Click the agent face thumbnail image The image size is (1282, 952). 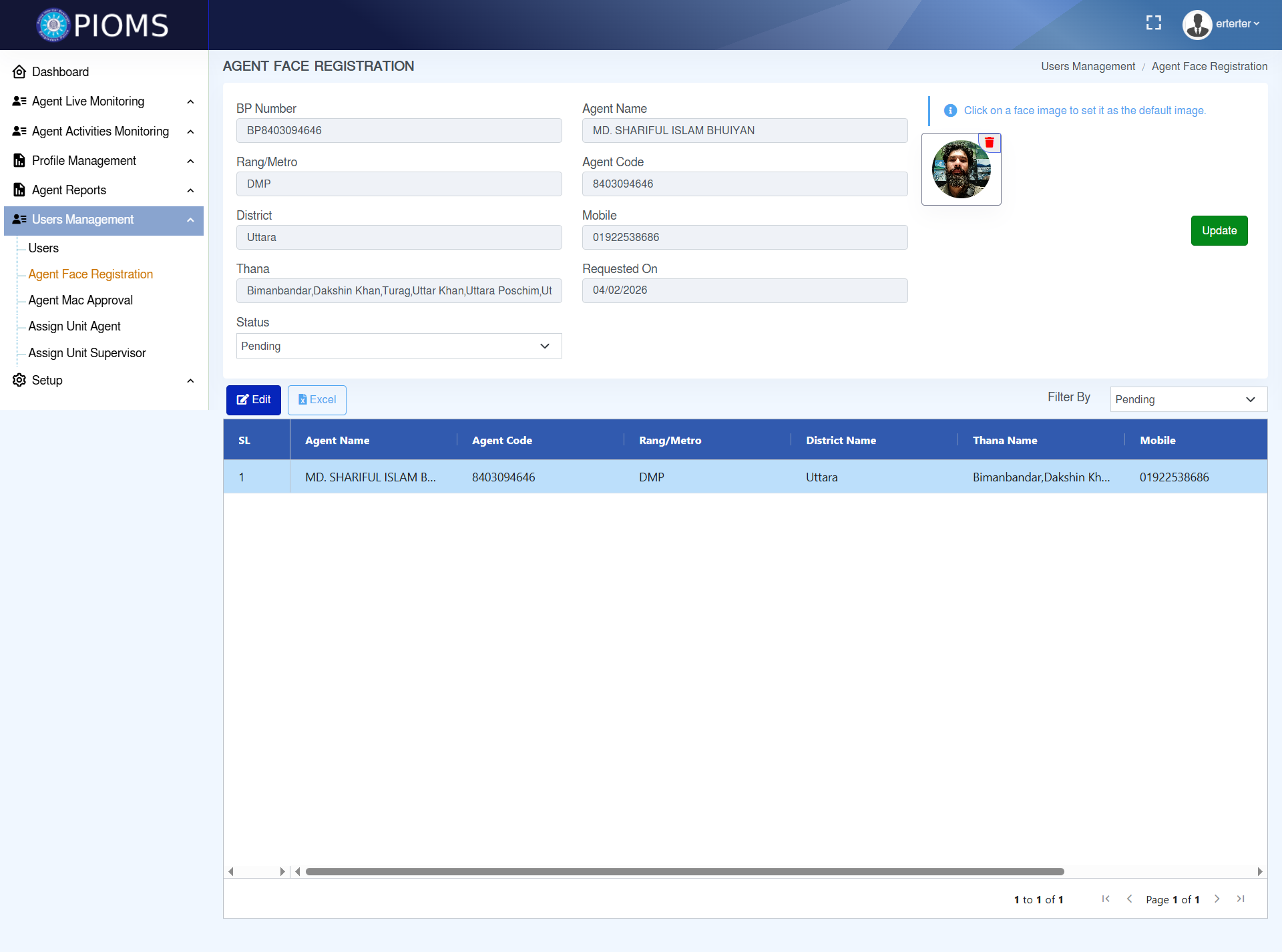click(960, 170)
